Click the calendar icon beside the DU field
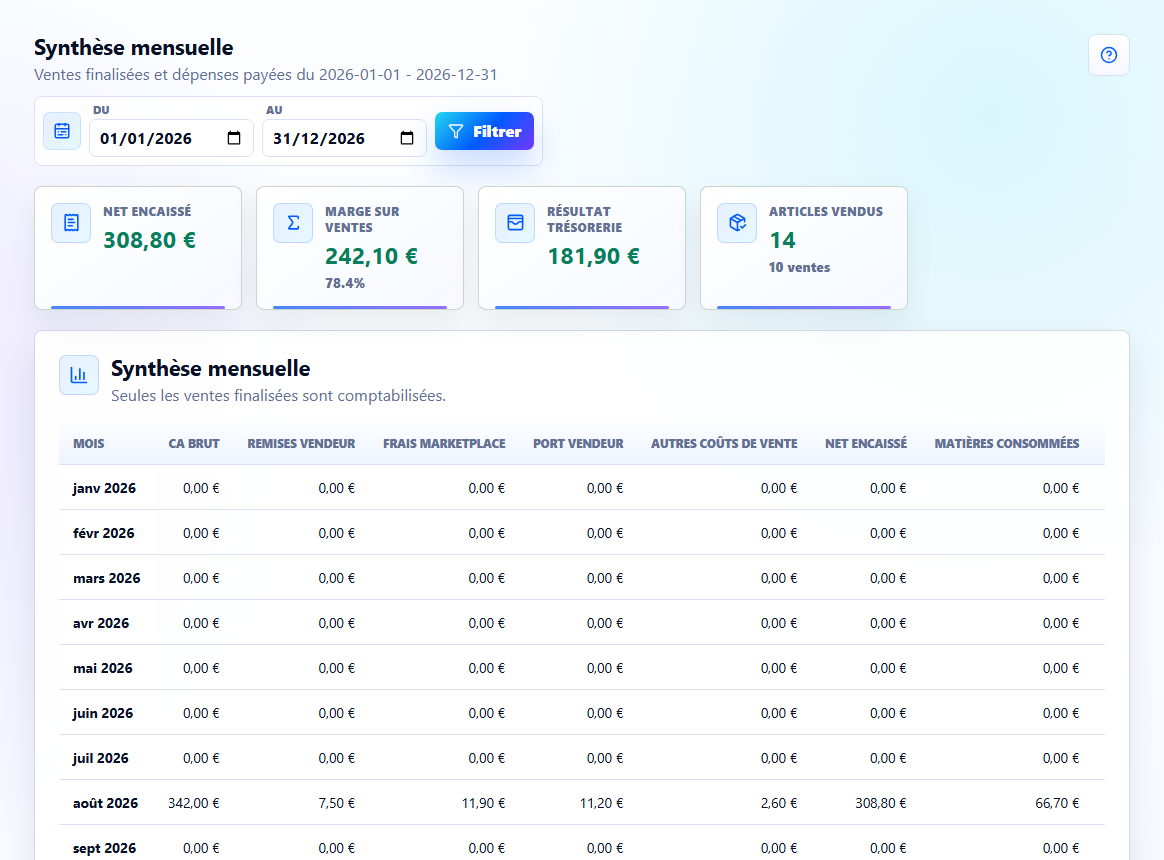 coord(62,131)
